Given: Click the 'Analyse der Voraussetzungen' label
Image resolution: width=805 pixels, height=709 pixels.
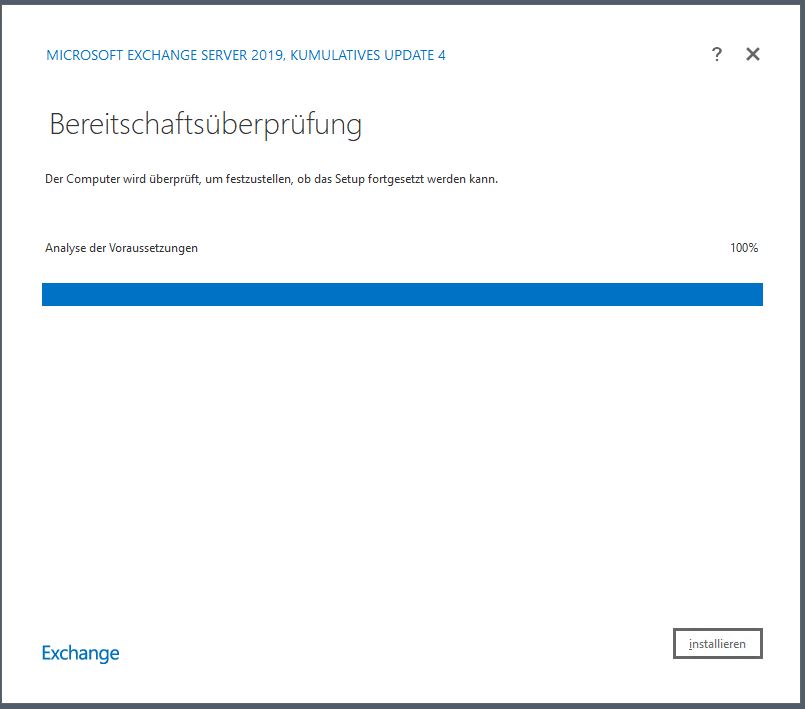Looking at the screenshot, I should pos(121,248).
